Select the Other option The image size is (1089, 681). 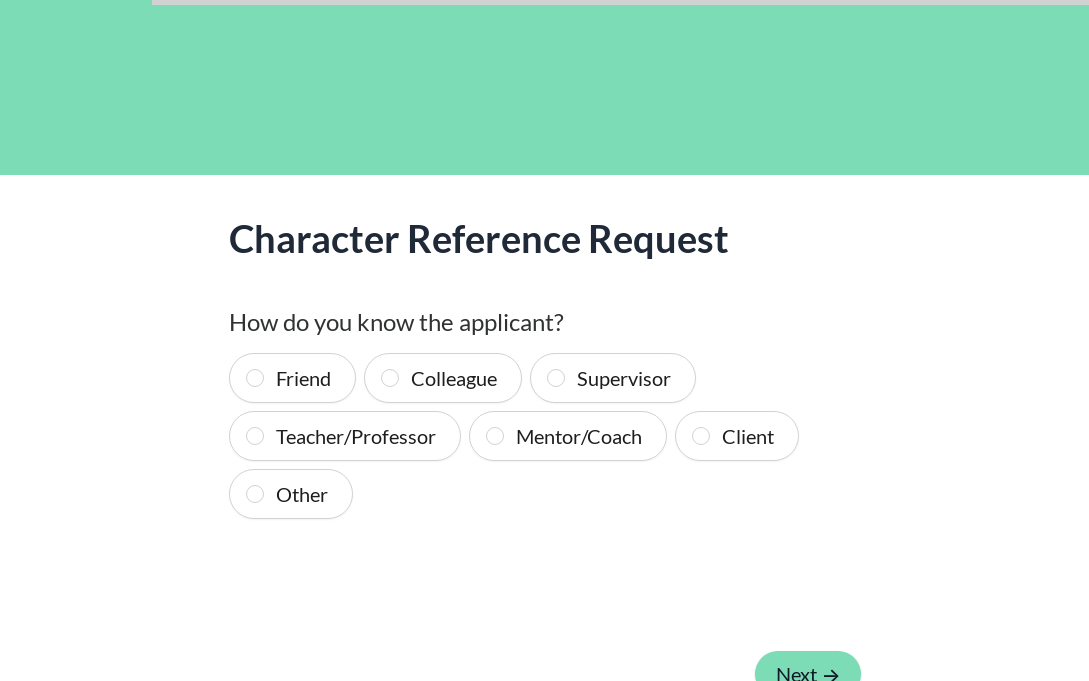[x=255, y=494]
